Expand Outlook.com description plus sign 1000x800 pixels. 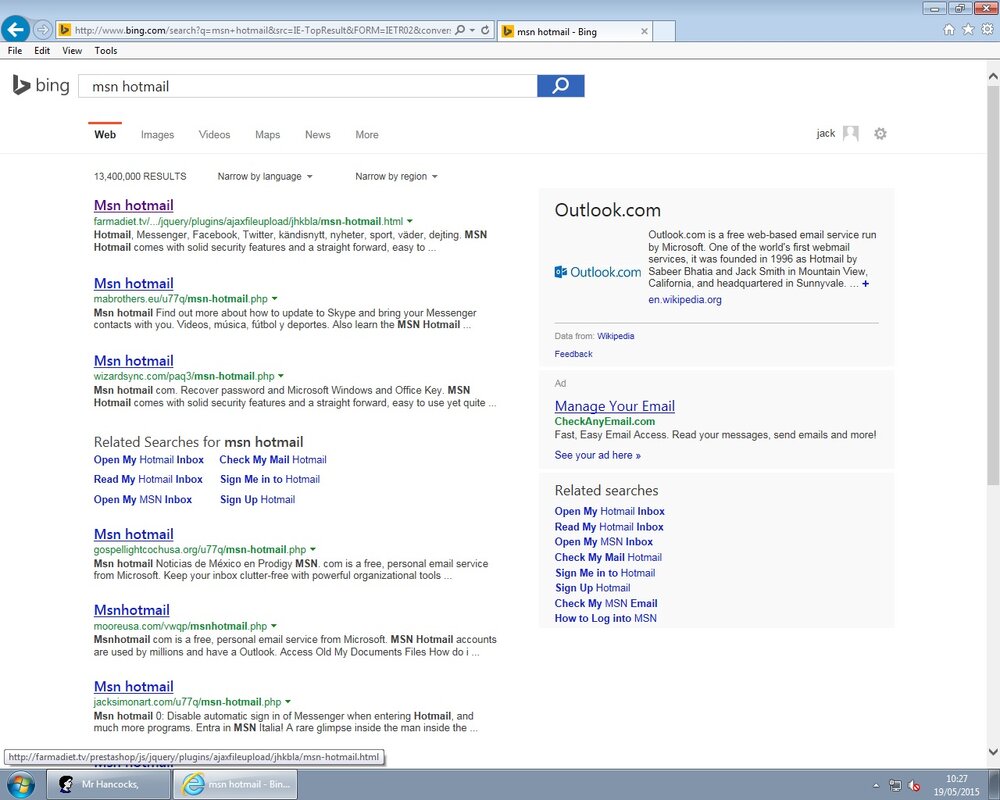point(865,283)
